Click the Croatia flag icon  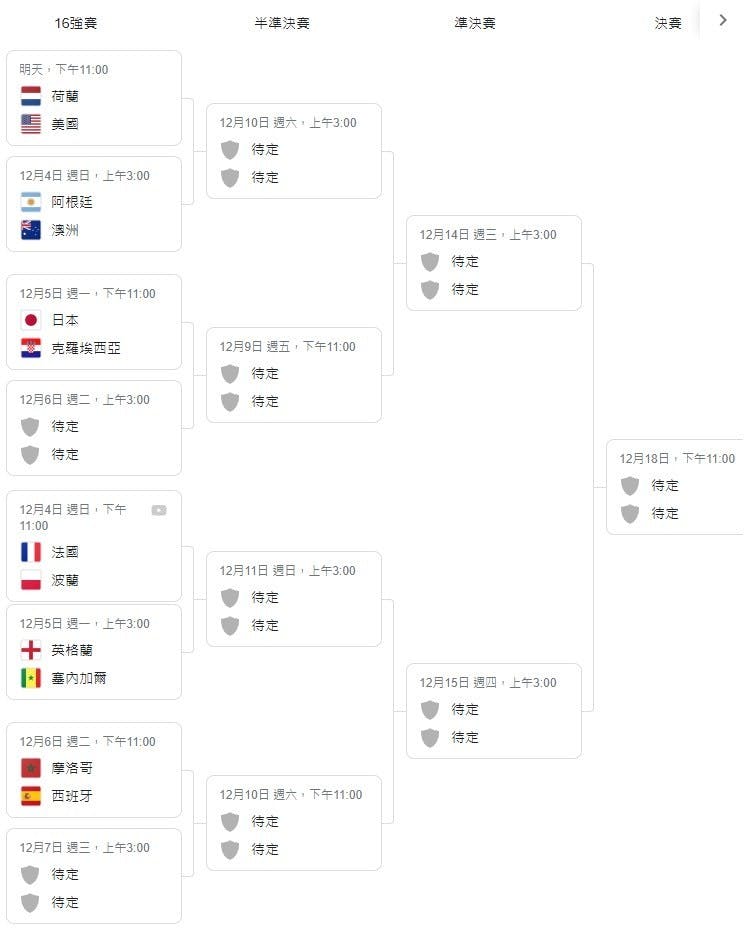(x=31, y=348)
